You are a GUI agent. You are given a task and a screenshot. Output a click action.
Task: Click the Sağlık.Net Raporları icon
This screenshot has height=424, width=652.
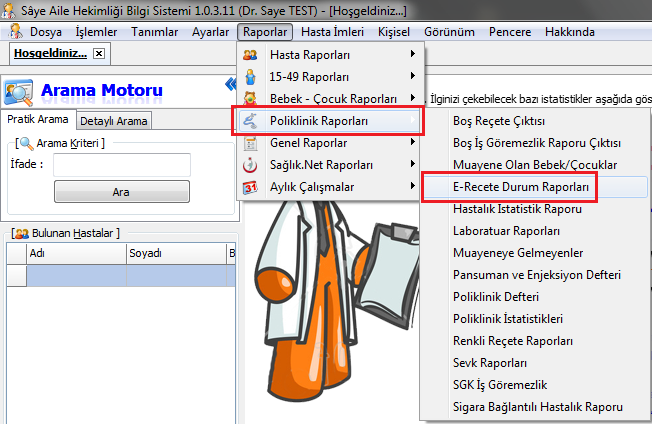(x=250, y=165)
